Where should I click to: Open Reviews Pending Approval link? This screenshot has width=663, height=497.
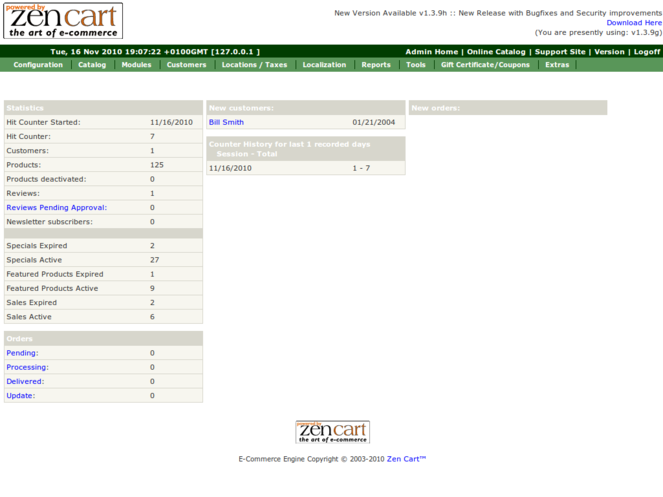[x=56, y=208]
